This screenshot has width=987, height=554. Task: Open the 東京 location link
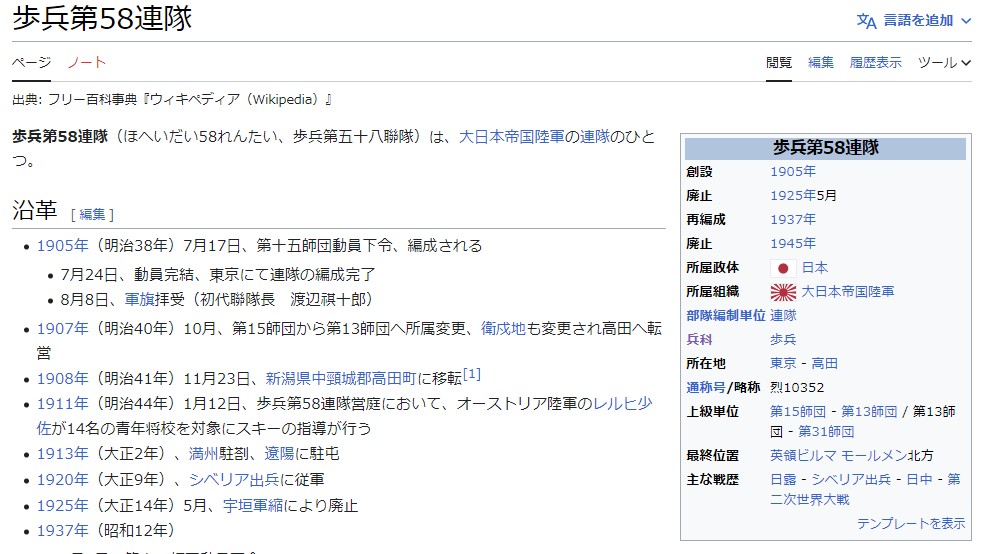pos(783,363)
